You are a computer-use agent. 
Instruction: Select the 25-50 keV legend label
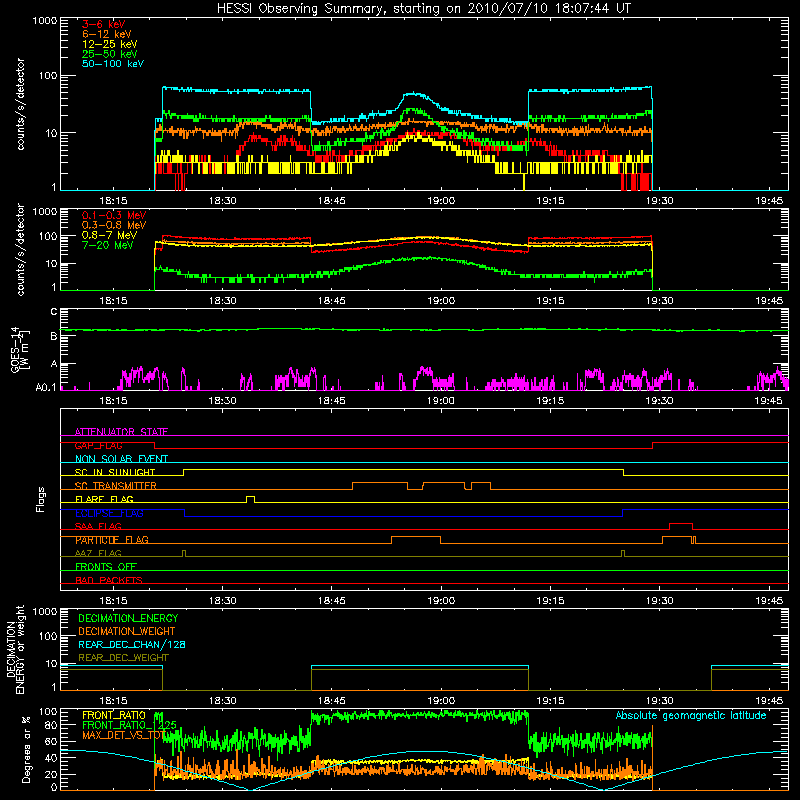pos(110,54)
